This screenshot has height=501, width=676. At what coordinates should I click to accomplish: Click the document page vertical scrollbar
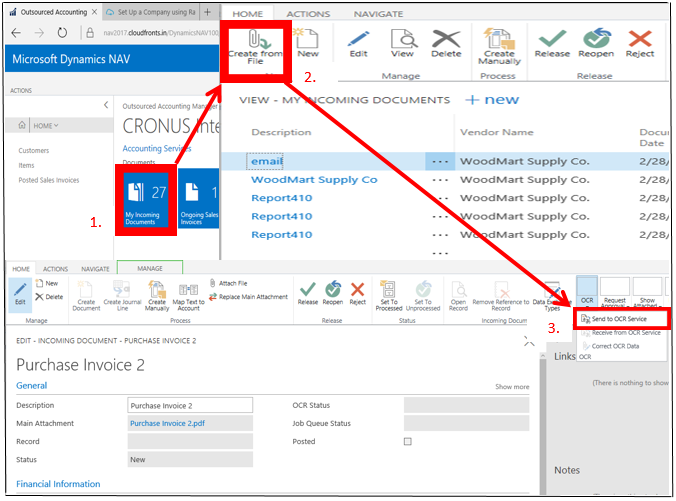(542, 423)
